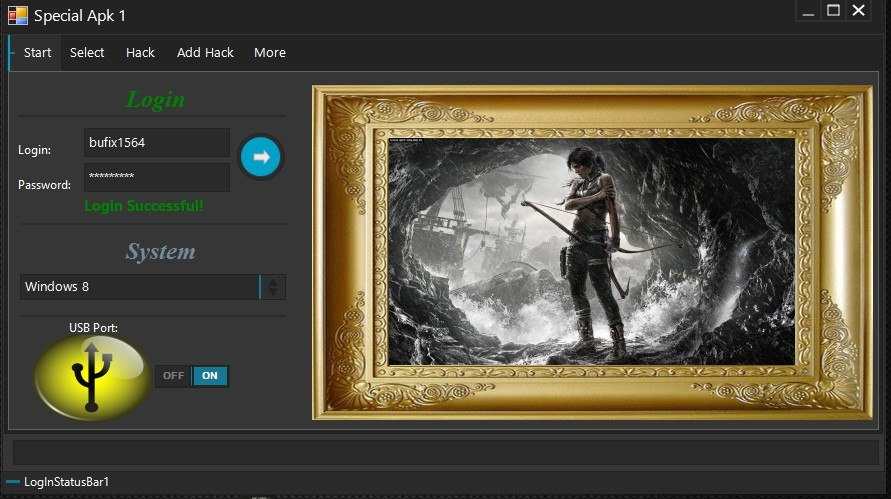Viewport: 891px width, 499px height.
Task: Select the Start tab
Action: point(37,53)
